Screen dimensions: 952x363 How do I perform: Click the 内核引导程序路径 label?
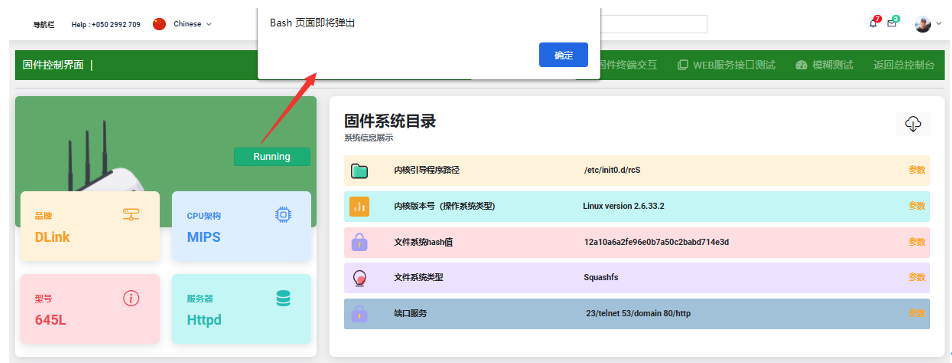tap(427, 170)
